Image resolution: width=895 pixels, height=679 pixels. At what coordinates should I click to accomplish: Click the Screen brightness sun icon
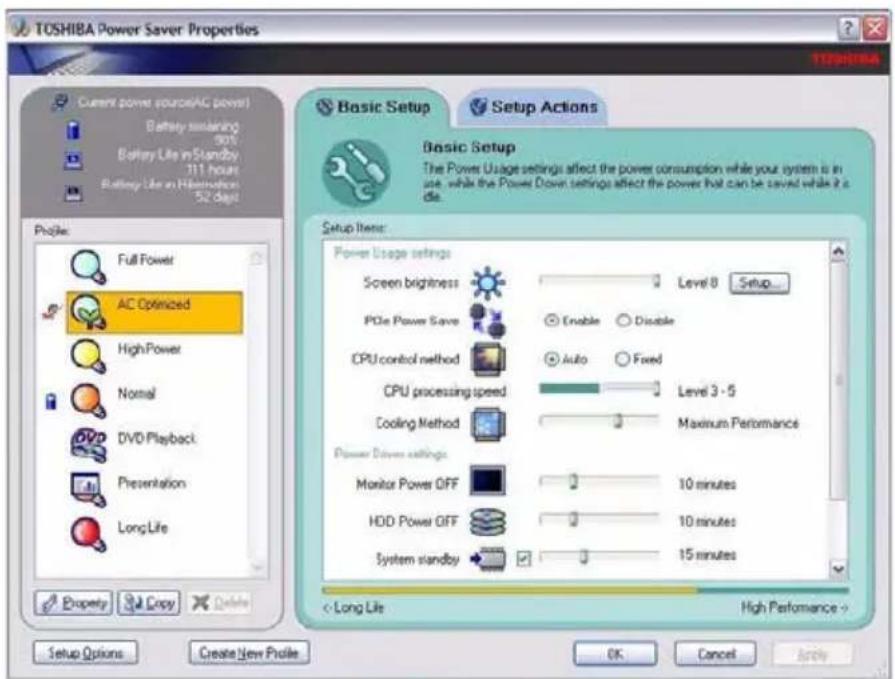(x=487, y=282)
